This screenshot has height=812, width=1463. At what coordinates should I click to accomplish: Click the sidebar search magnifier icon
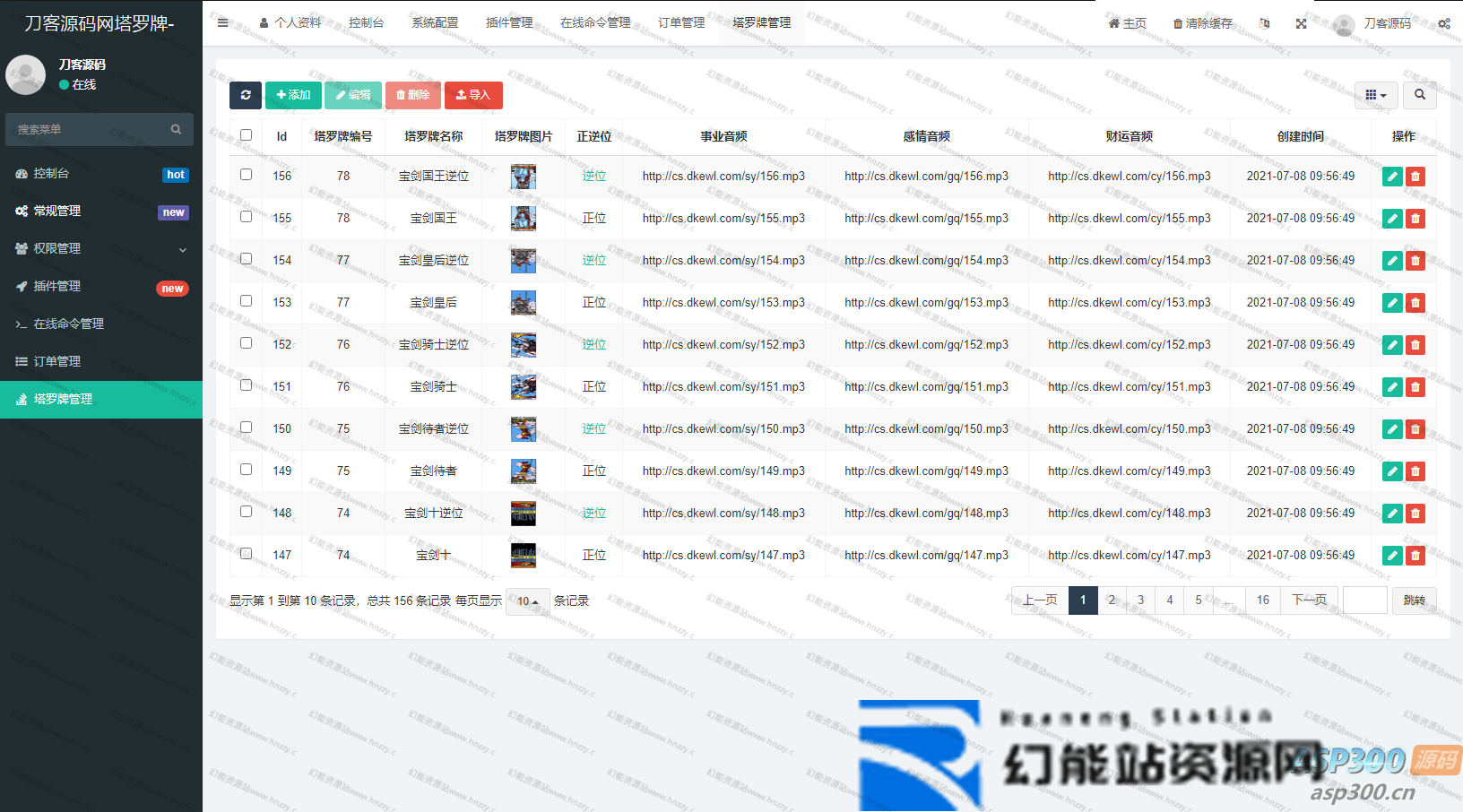[x=176, y=130]
